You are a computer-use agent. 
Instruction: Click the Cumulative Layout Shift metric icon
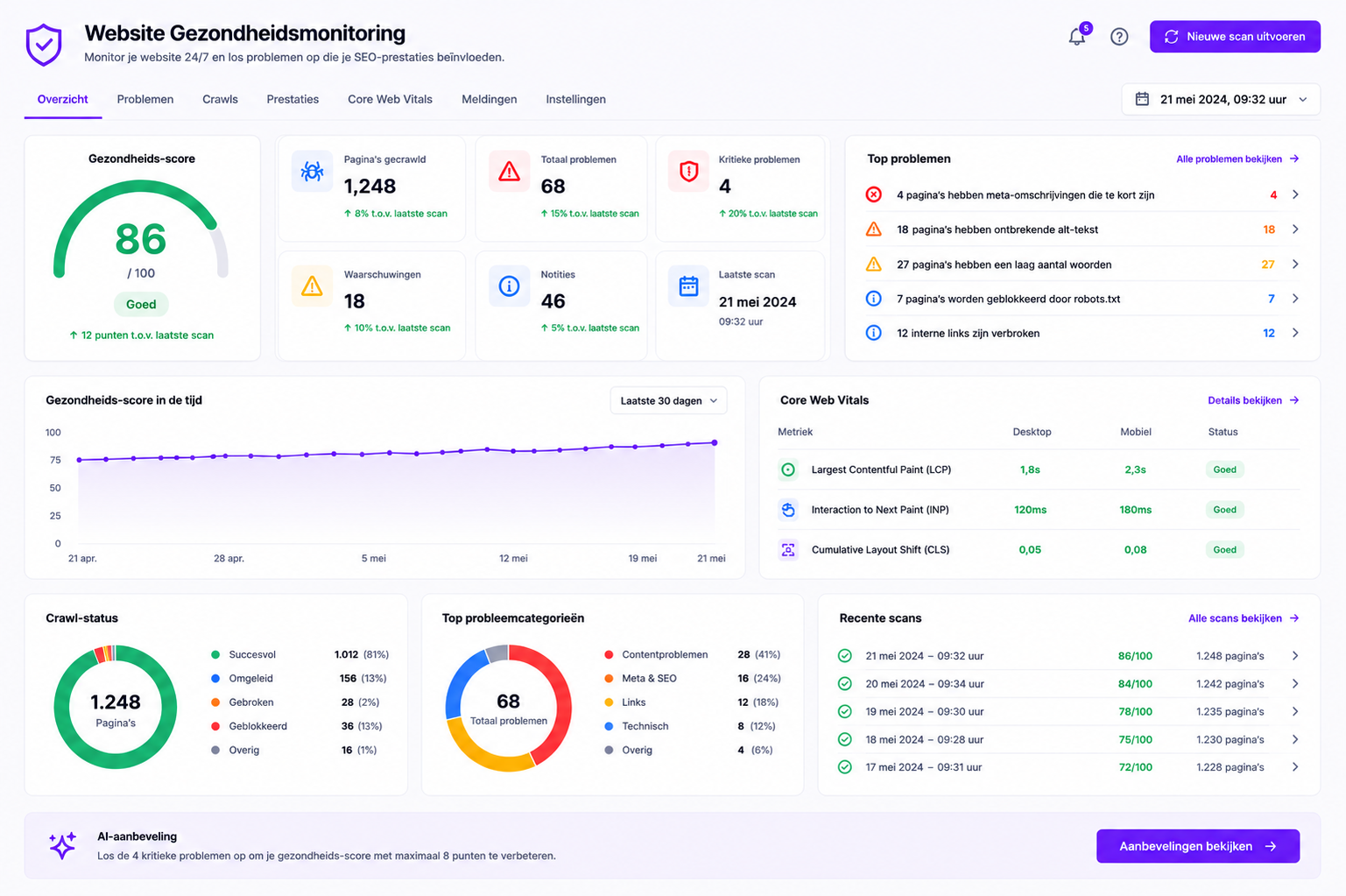click(788, 550)
